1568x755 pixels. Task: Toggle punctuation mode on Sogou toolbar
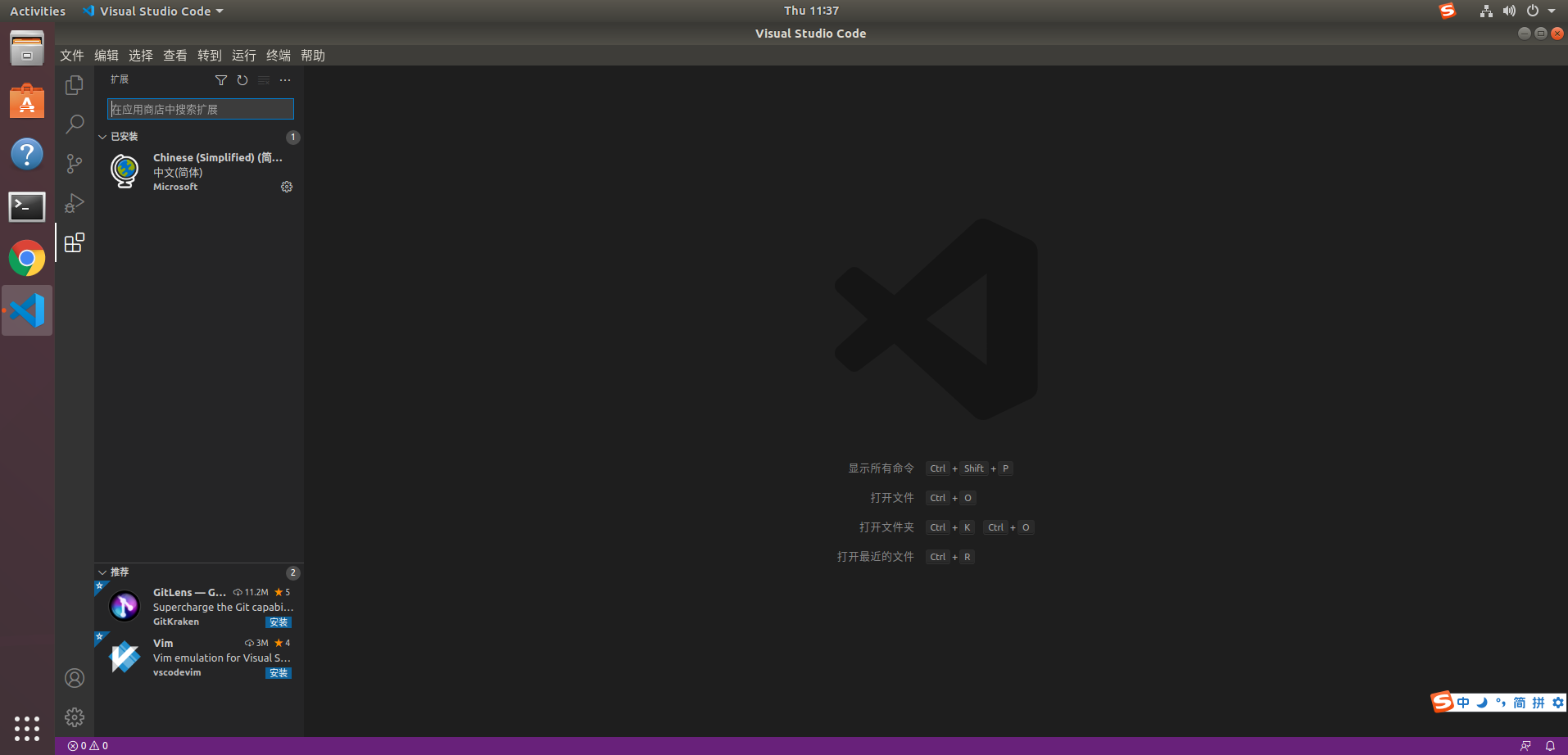[x=1501, y=703]
